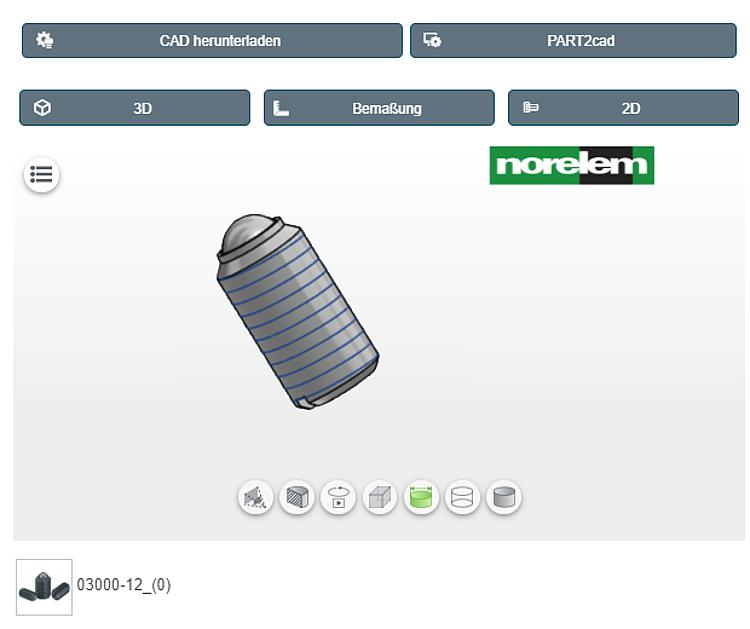Screen dimensions: 750x629
Task: Switch to the 3D view tab
Action: pyautogui.click(x=135, y=108)
